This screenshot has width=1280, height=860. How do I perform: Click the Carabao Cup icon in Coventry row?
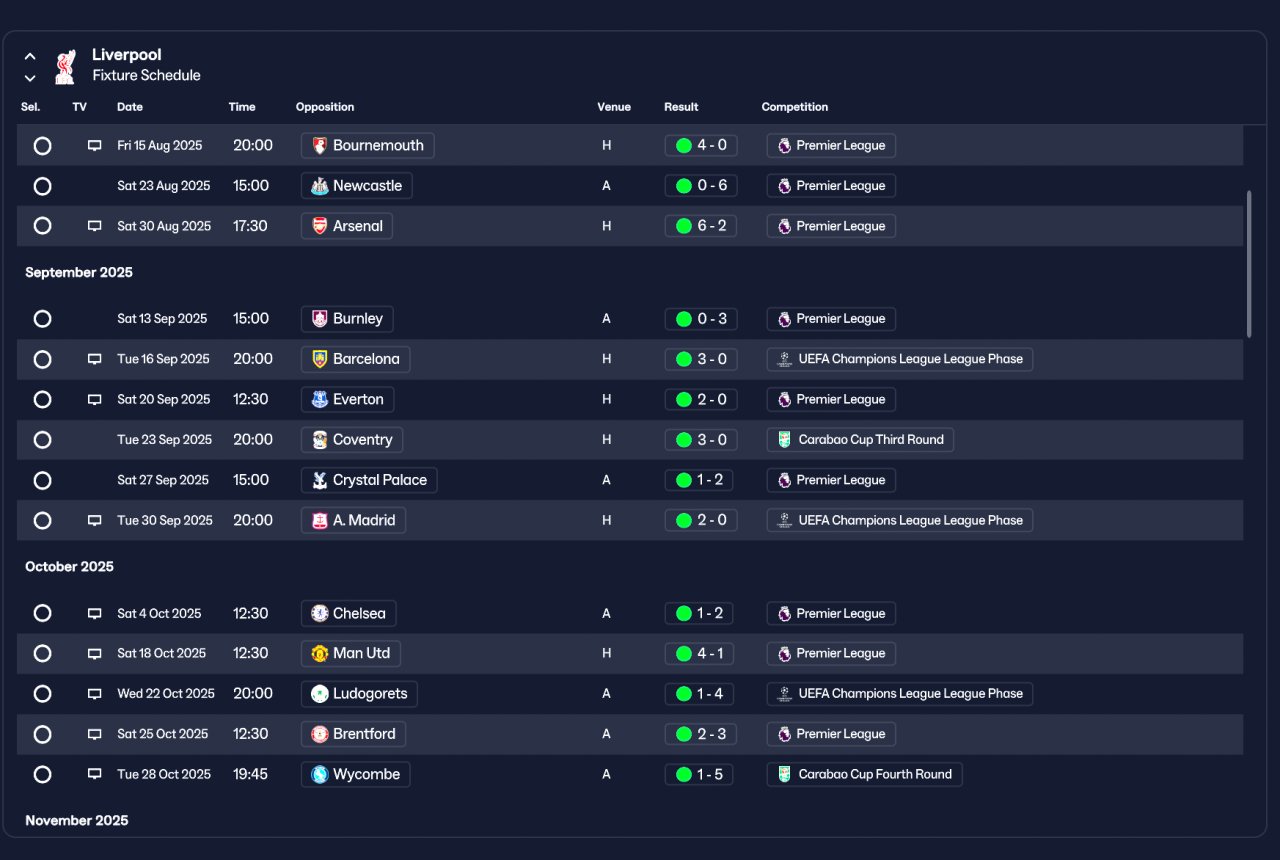tap(785, 440)
